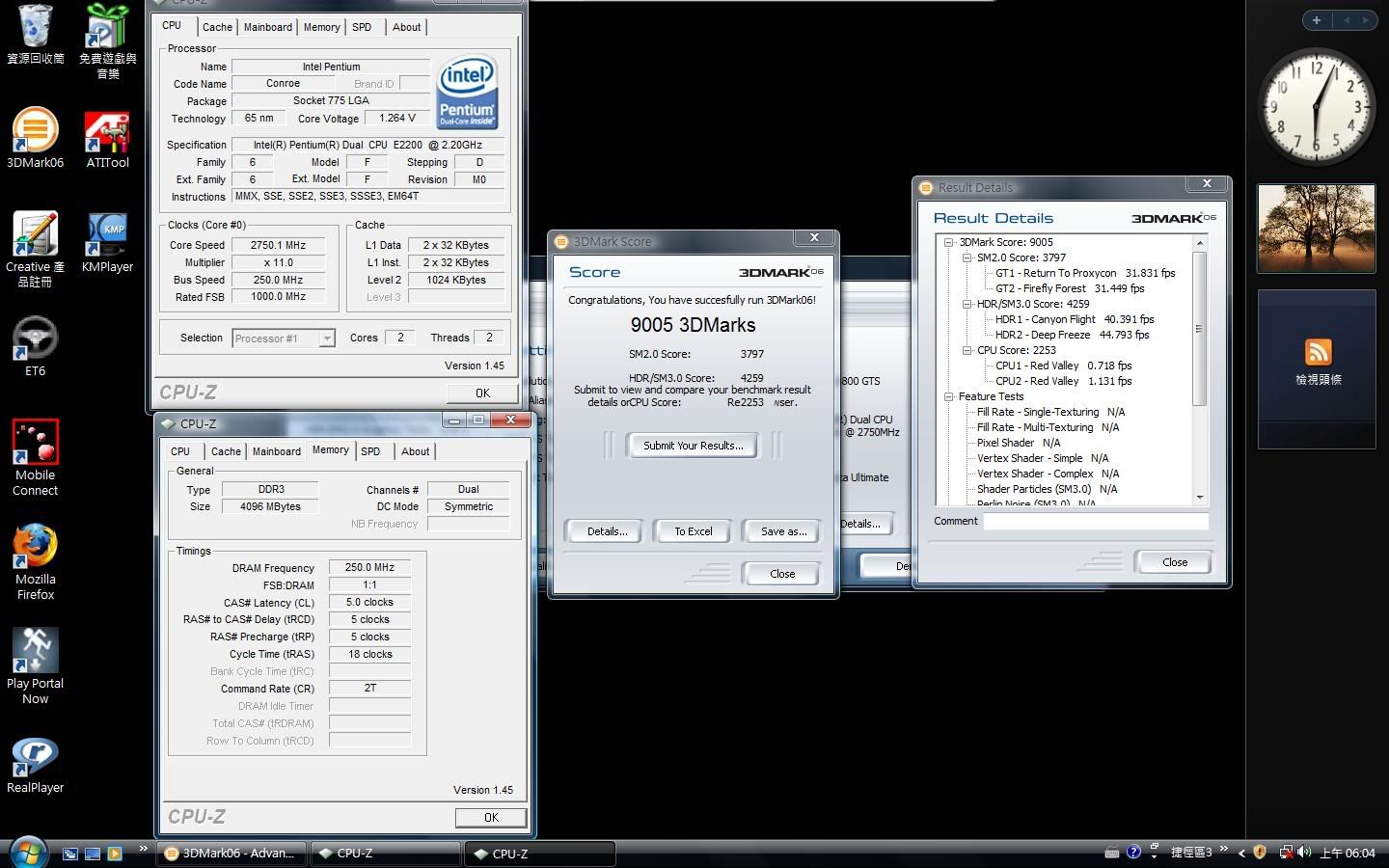The width and height of the screenshot is (1389, 868).
Task: Click the 3DMark06 taskbar button
Action: tap(231, 854)
